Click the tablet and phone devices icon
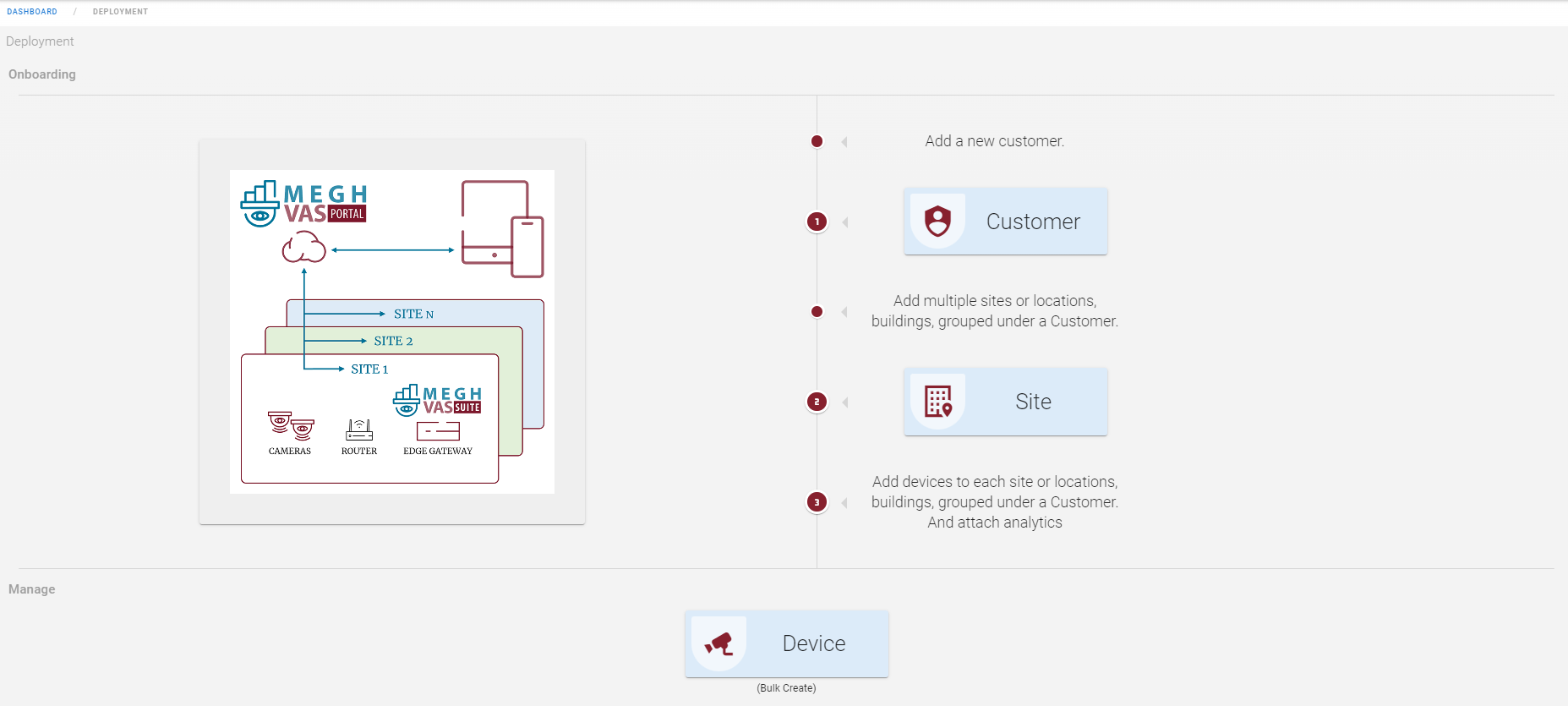This screenshot has width=1568, height=706. click(502, 228)
